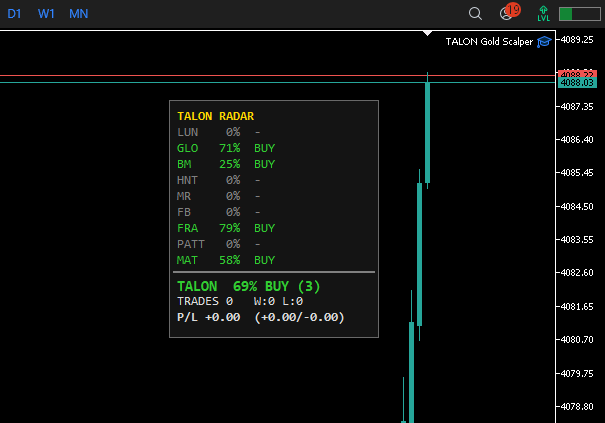Select the HNT 0% row
Image resolution: width=605 pixels, height=423 pixels.
(x=219, y=180)
